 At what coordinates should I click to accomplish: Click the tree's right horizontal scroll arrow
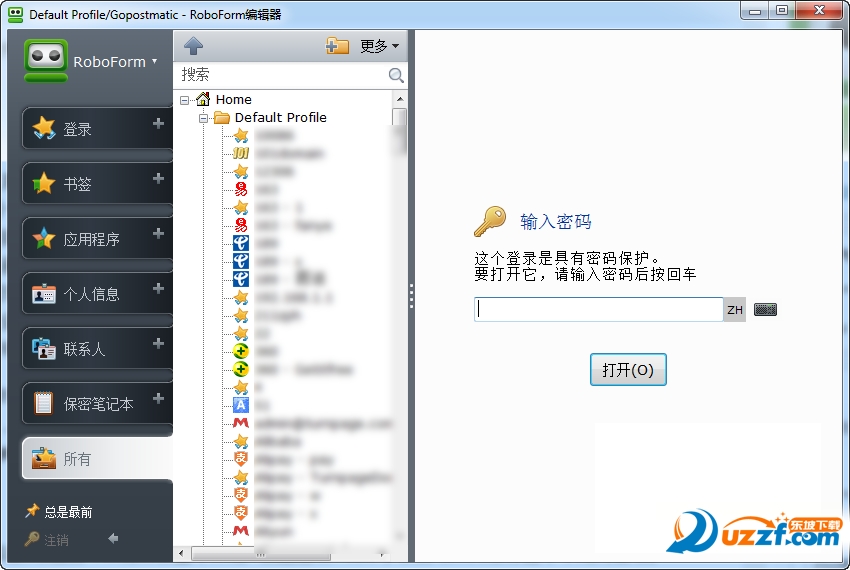pyautogui.click(x=382, y=554)
